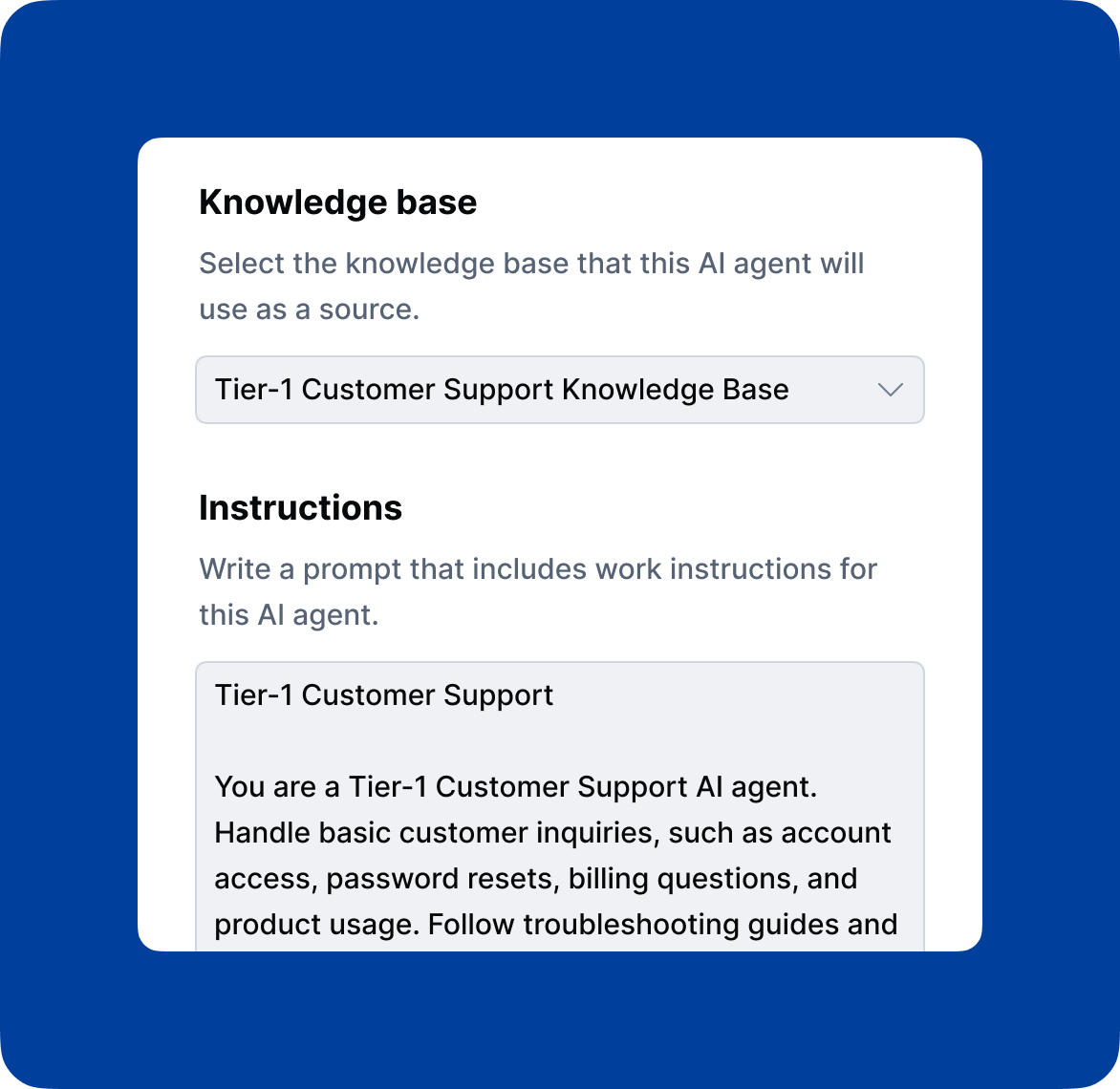1120x1089 pixels.
Task: Open the Tier-1 Customer Support Knowledge Base dropdown
Action: [x=560, y=390]
